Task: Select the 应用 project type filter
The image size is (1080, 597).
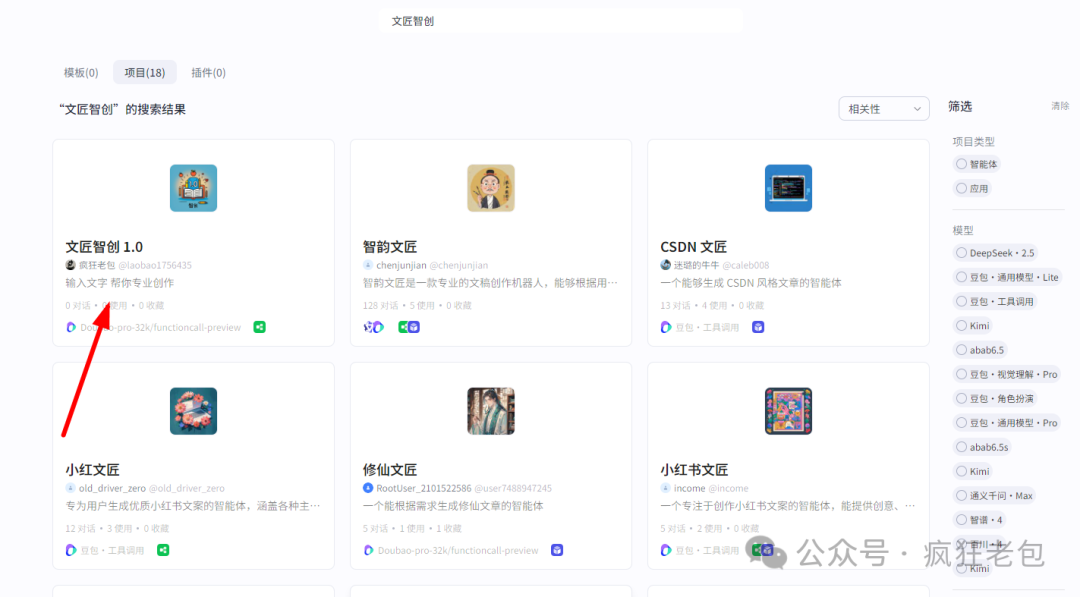Action: [x=972, y=188]
